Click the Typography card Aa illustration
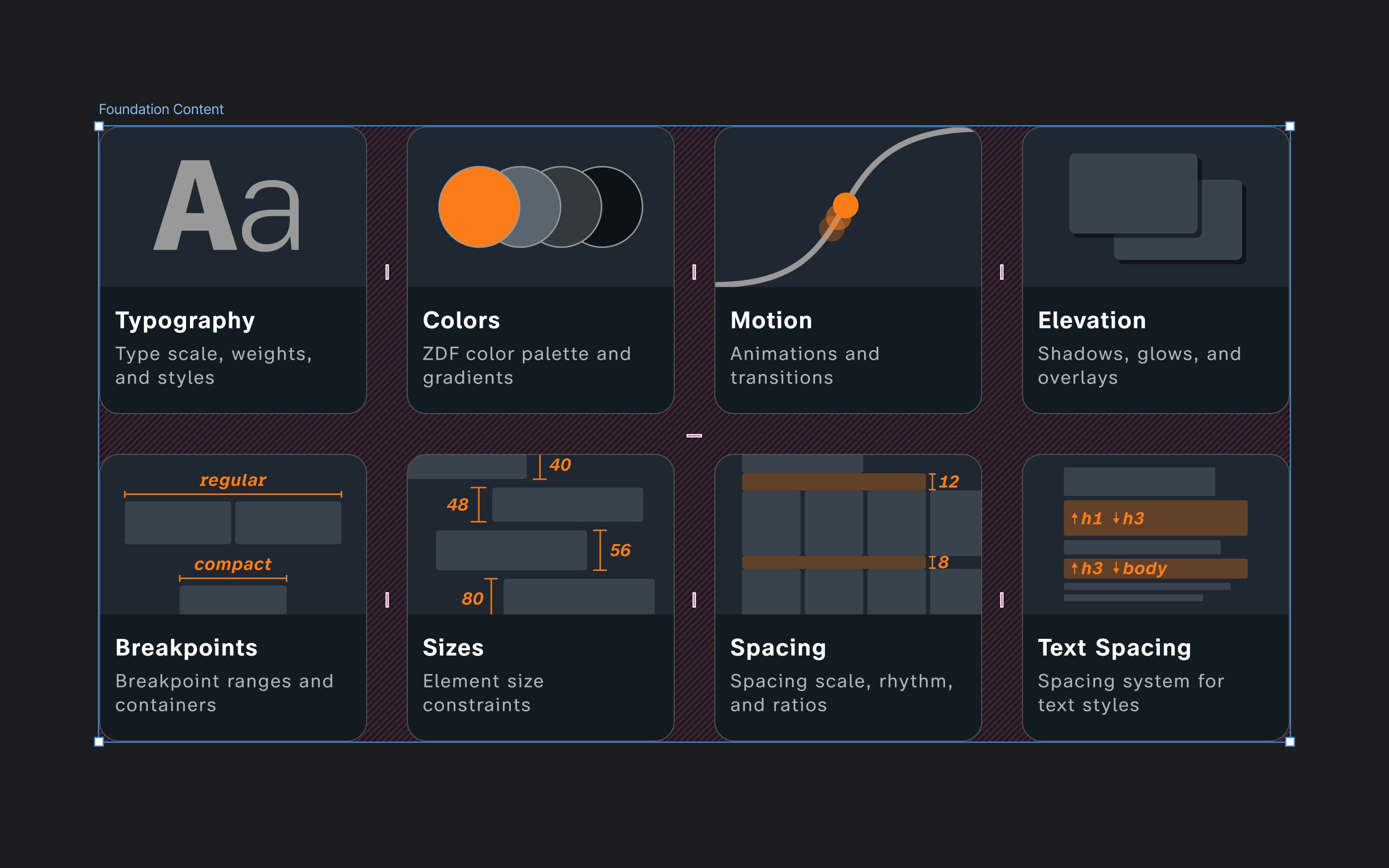Image resolution: width=1389 pixels, height=868 pixels. click(x=227, y=207)
